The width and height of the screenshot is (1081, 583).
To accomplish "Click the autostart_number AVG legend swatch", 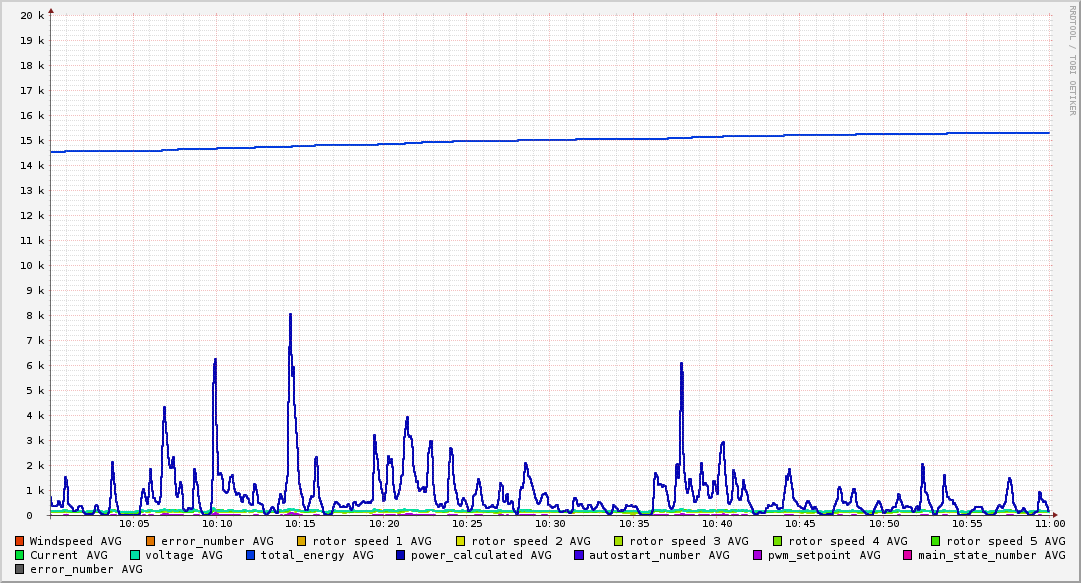I will pos(579,555).
